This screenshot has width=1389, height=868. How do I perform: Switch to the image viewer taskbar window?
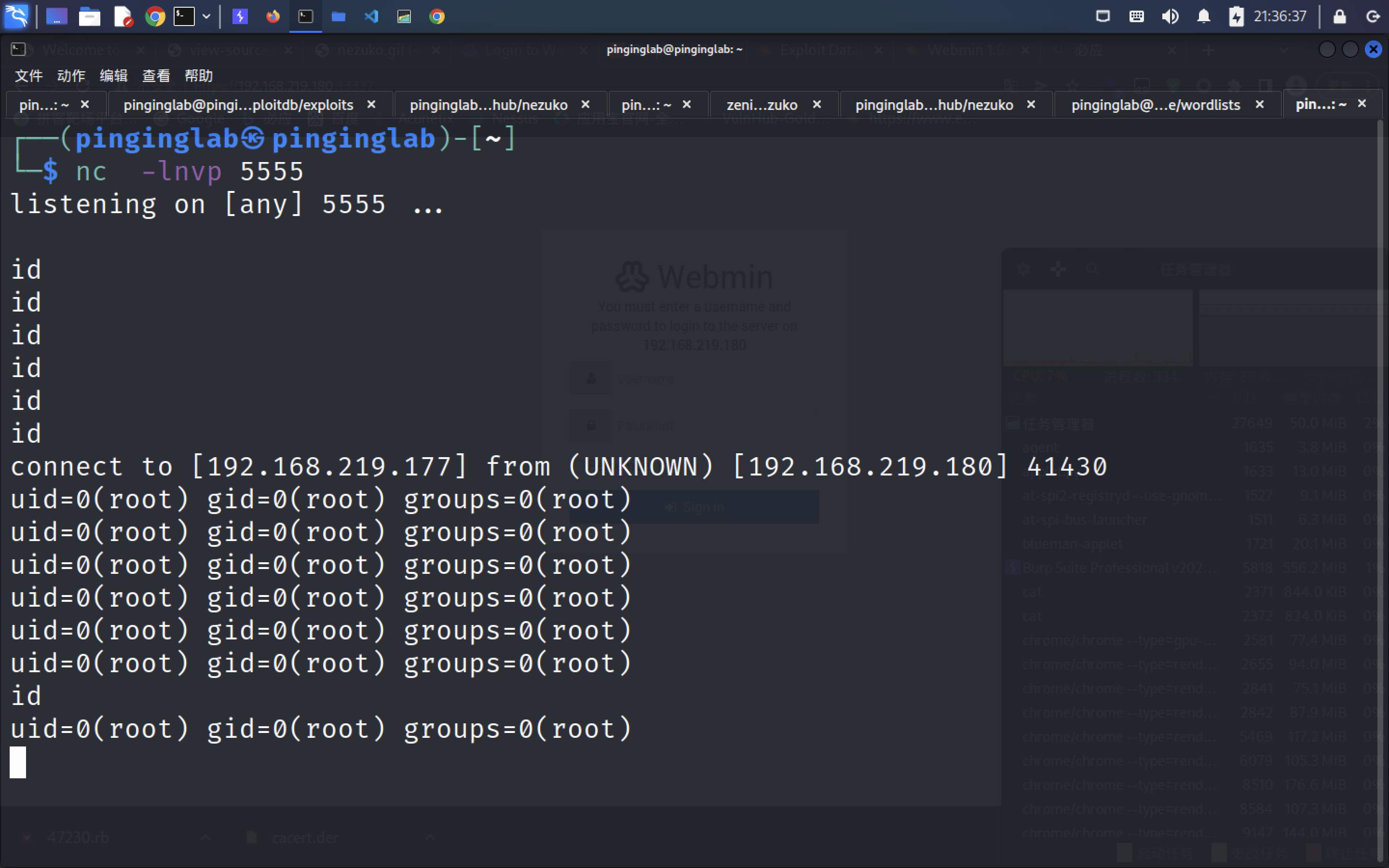point(404,16)
